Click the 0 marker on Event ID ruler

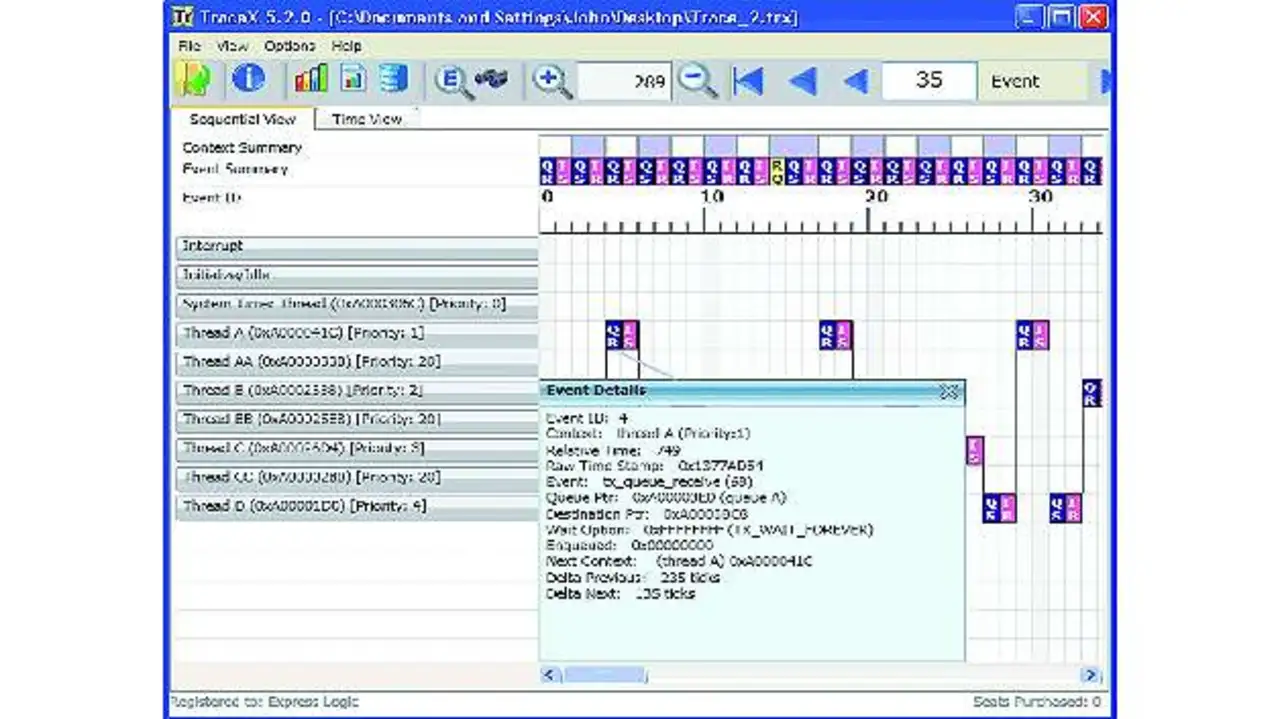point(547,197)
